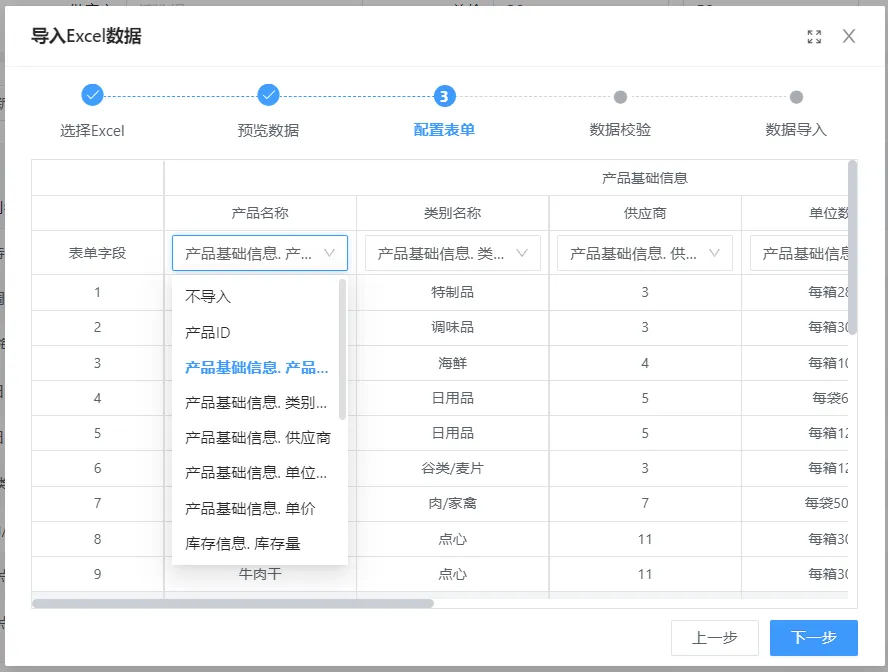The image size is (888, 672).
Task: Expand the 类别名称 field mapping dropdown
Action: [452, 253]
